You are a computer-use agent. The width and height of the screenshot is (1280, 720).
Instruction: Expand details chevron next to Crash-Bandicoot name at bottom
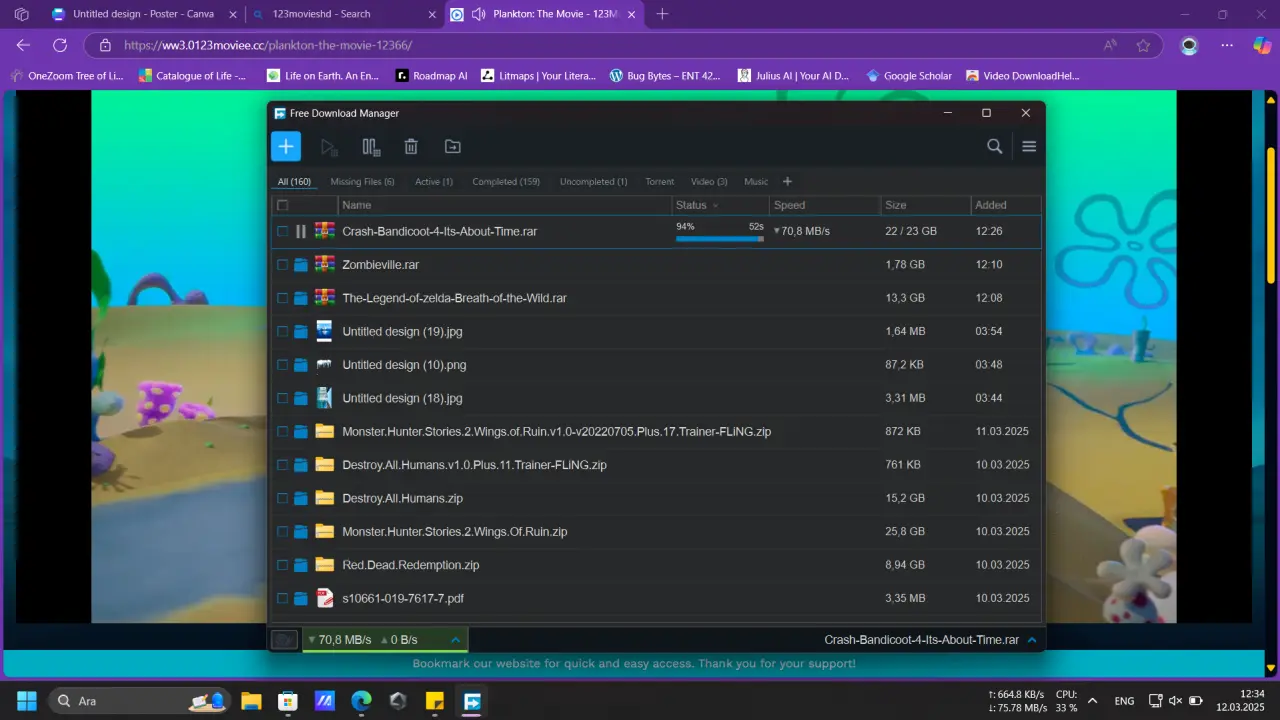pos(1032,640)
